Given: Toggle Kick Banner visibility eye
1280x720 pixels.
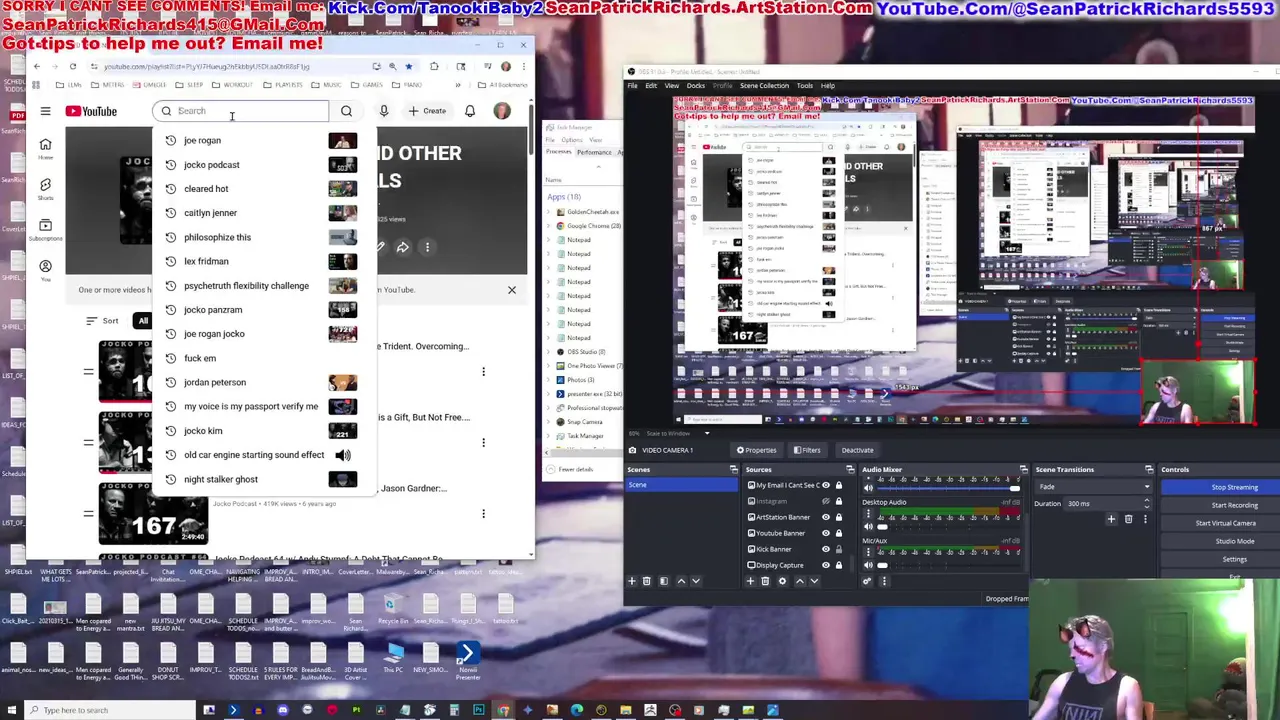Looking at the screenshot, I should point(826,549).
